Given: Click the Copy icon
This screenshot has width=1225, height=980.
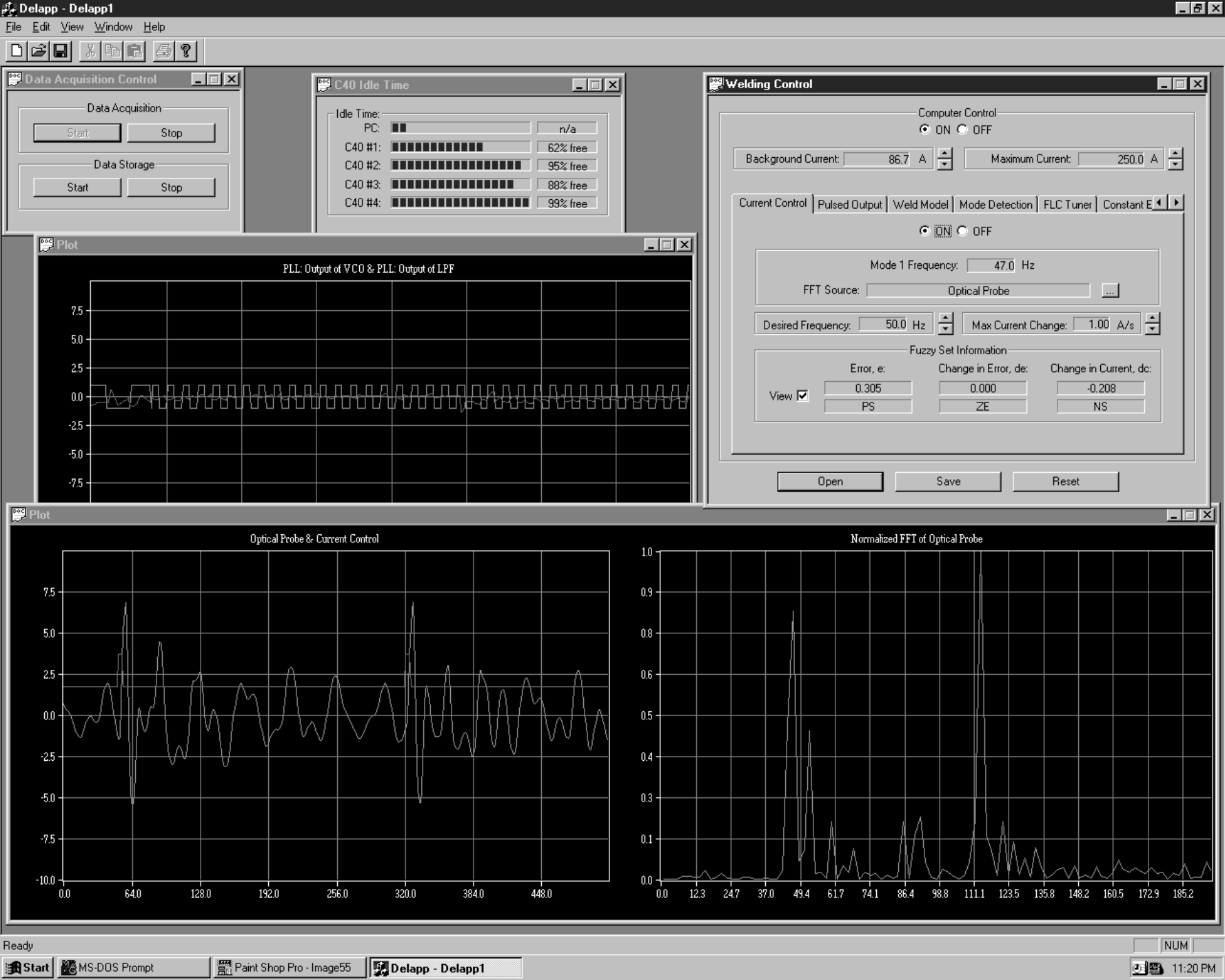Looking at the screenshot, I should [112, 50].
